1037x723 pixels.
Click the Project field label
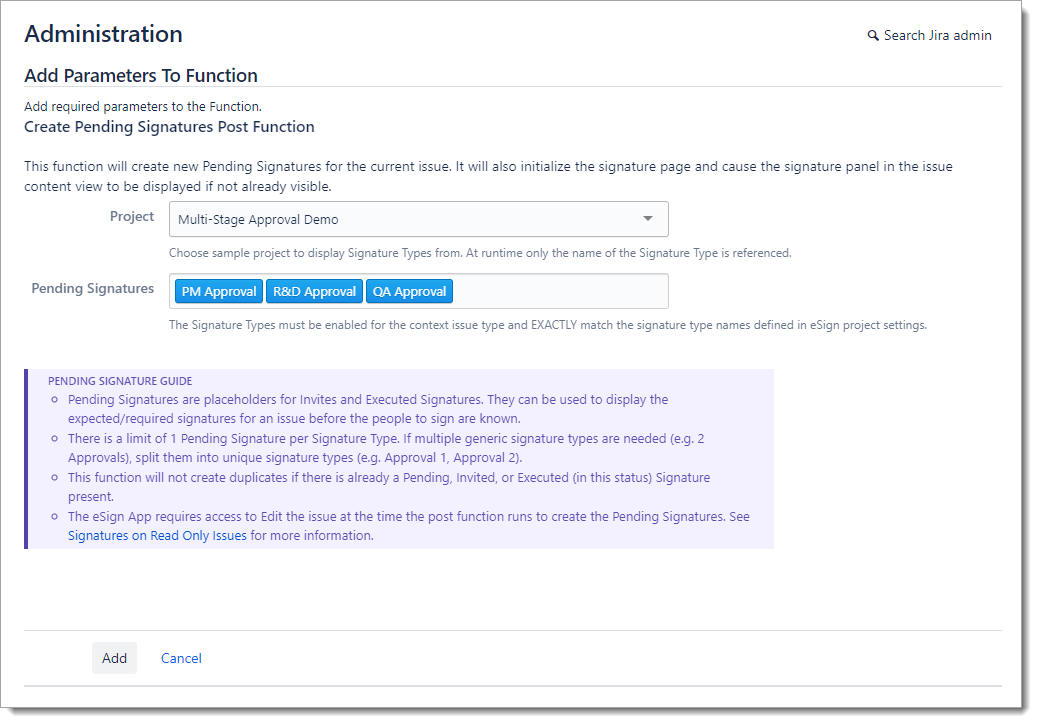132,217
